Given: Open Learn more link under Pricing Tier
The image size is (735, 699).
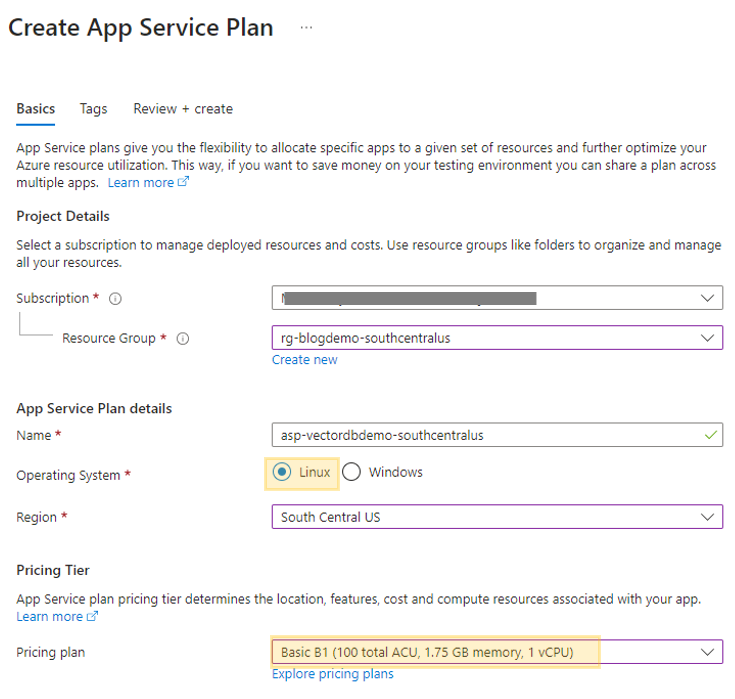Looking at the screenshot, I should [x=49, y=616].
